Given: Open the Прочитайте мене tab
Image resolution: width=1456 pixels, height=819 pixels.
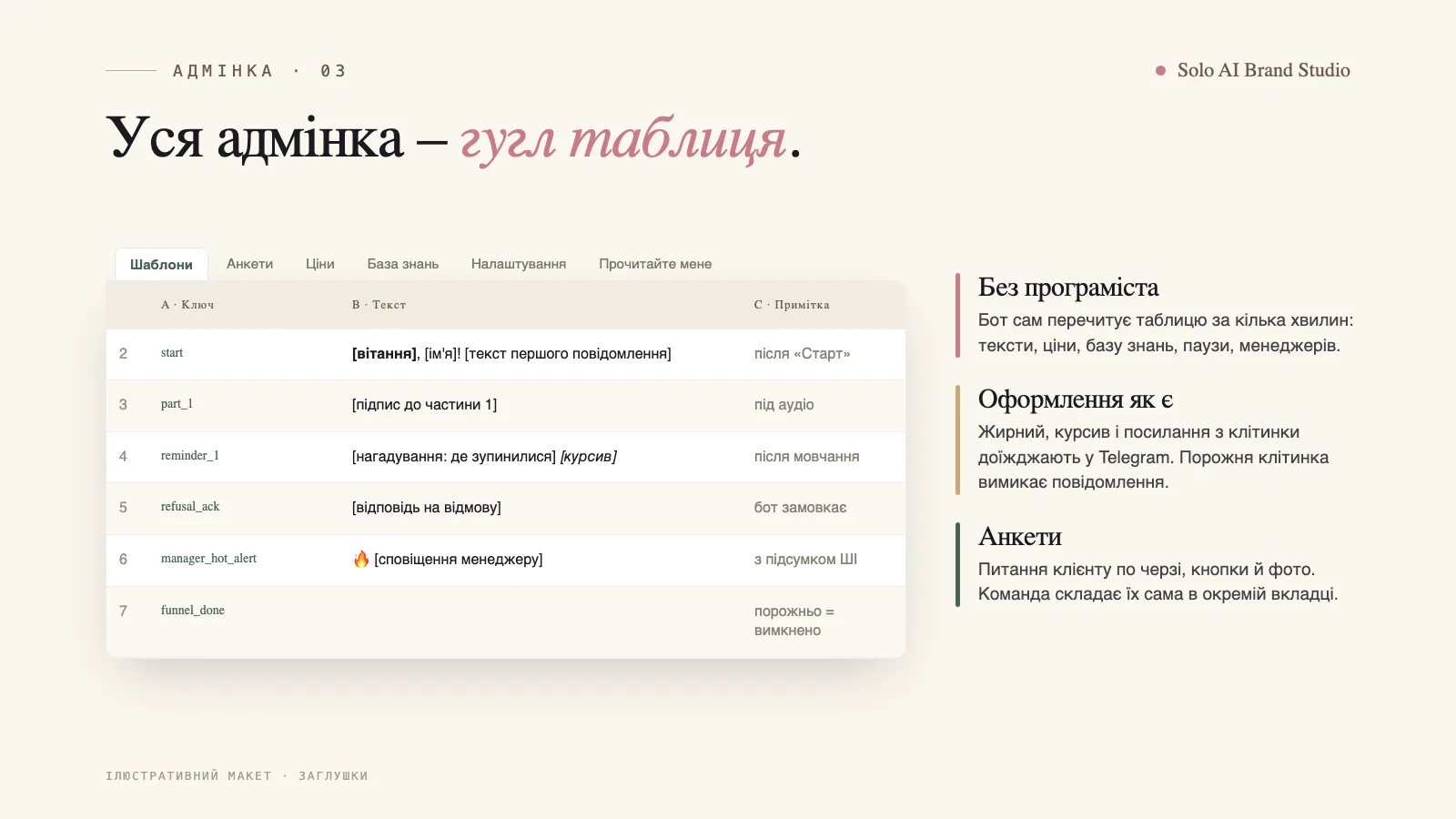Looking at the screenshot, I should [655, 264].
